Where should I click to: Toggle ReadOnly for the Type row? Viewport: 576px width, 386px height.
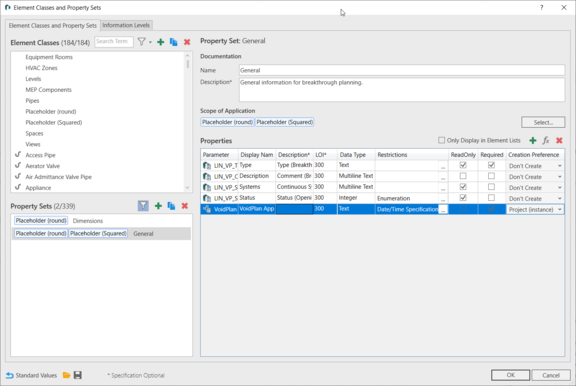463,165
